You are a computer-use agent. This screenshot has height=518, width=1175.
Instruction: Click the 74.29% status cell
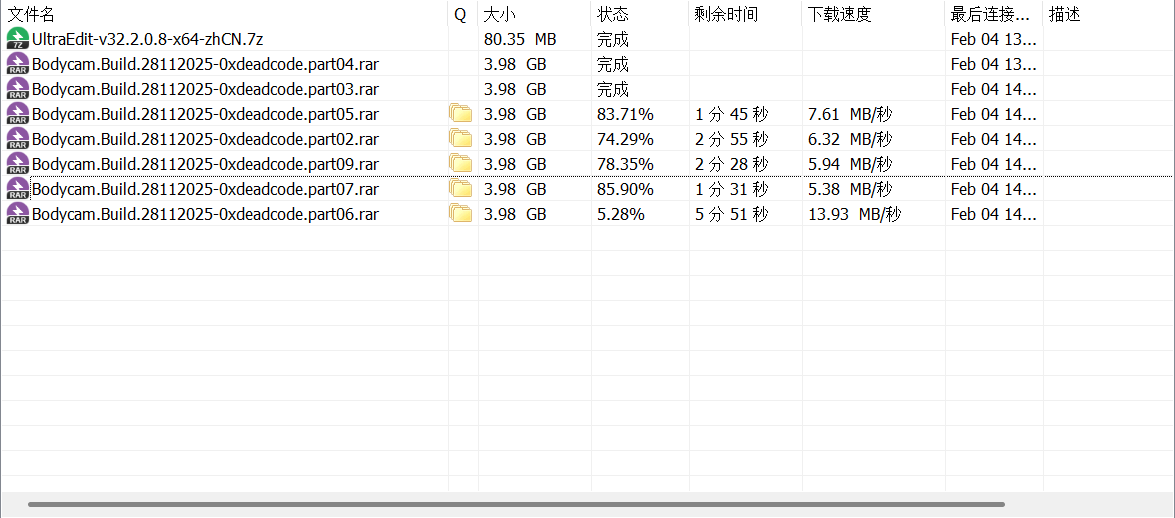point(626,139)
